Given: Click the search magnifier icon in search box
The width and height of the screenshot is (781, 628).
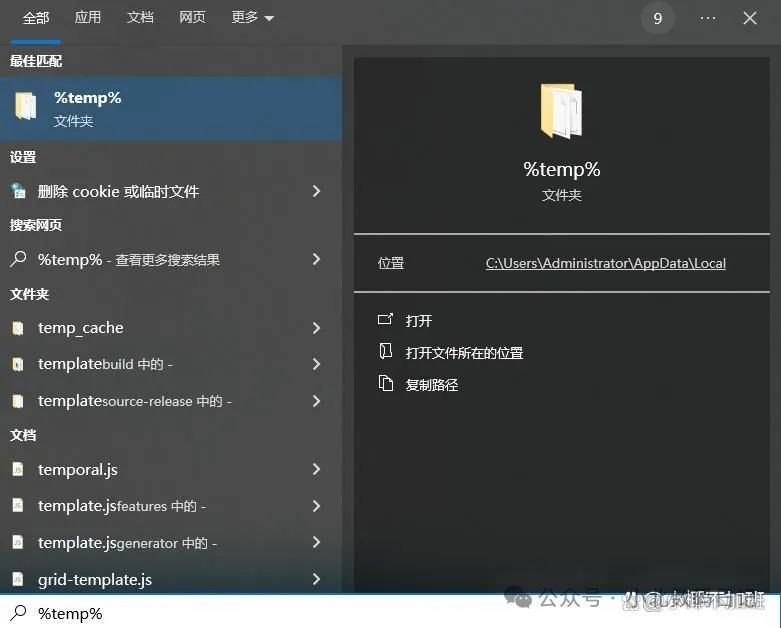Looking at the screenshot, I should tap(18, 613).
